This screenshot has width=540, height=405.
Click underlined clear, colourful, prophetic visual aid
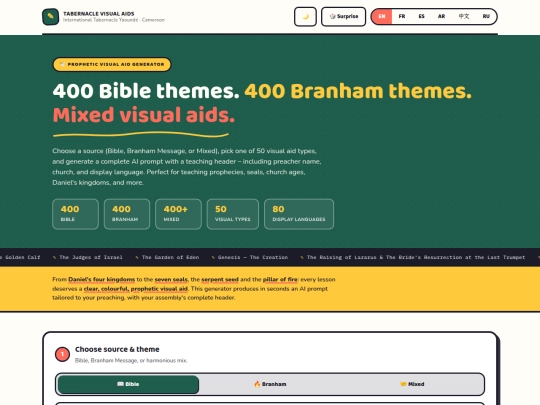click(136, 289)
